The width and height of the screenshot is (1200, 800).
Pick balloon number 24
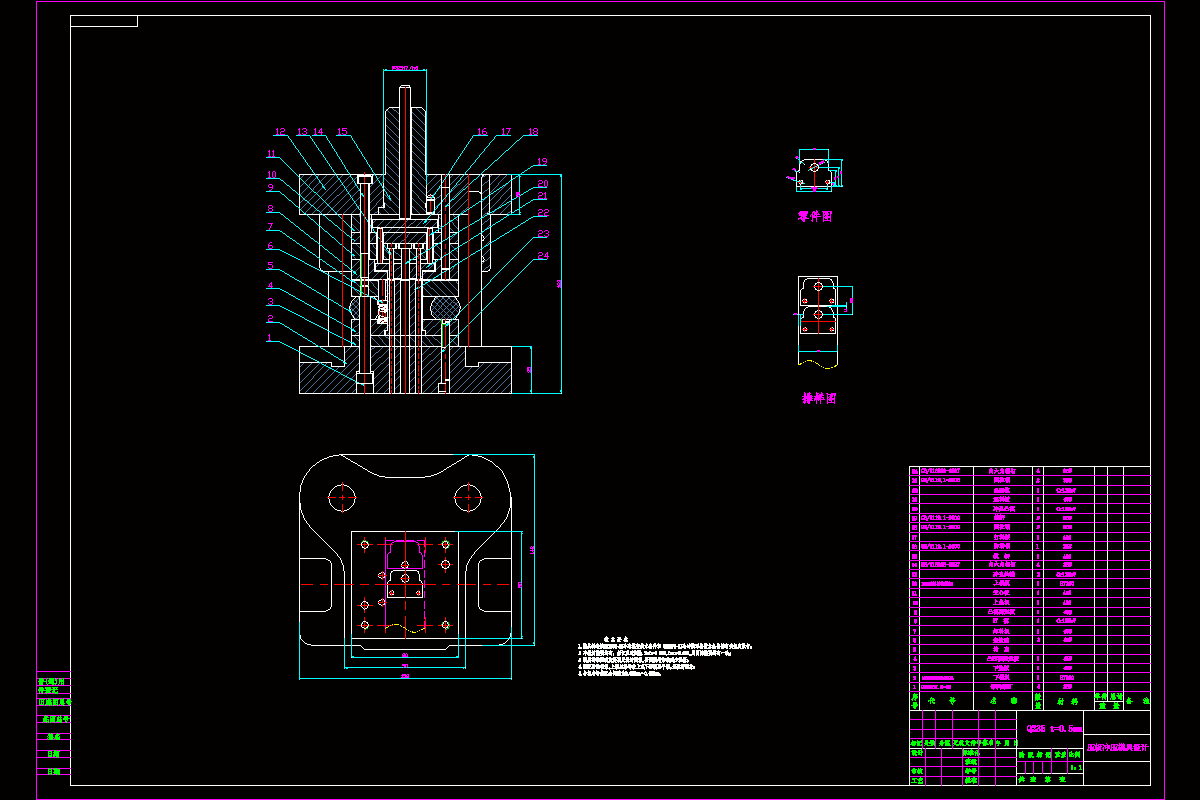click(542, 255)
